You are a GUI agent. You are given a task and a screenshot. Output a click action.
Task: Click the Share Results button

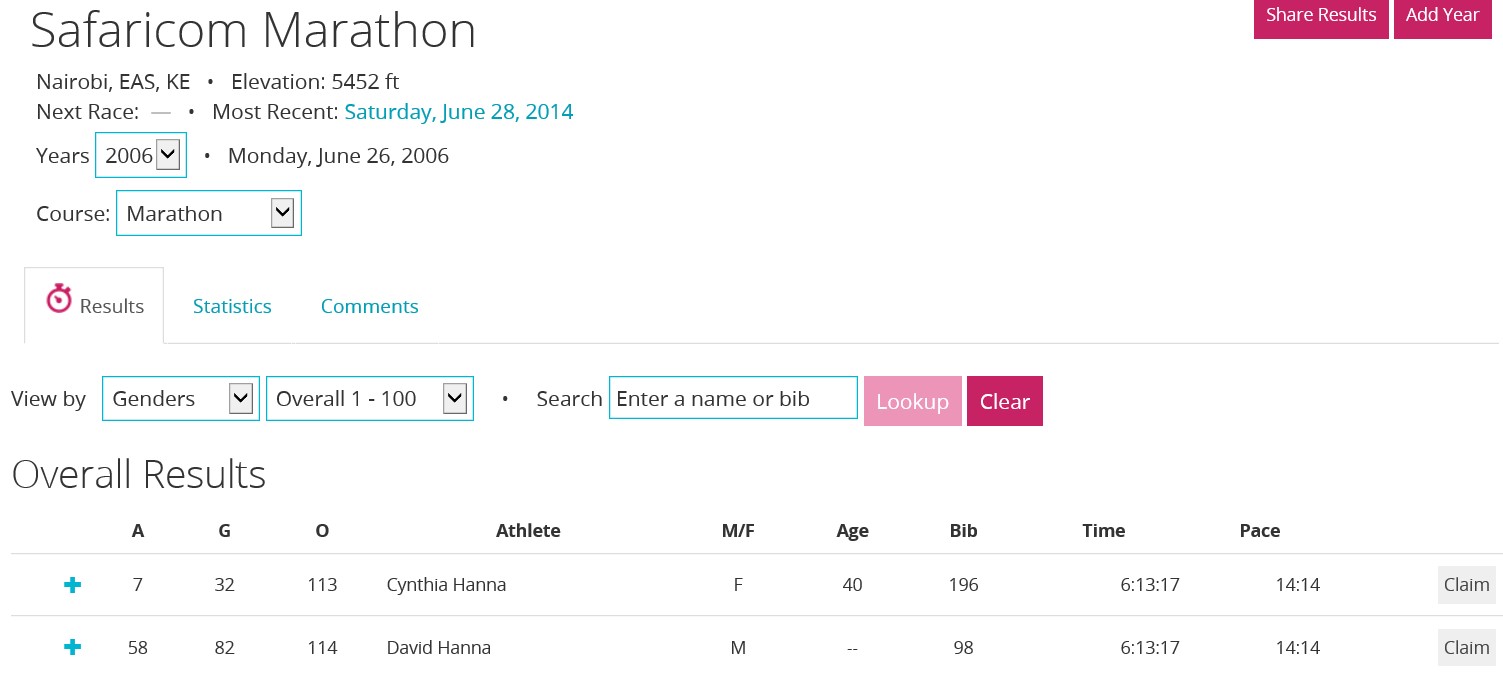[1320, 15]
